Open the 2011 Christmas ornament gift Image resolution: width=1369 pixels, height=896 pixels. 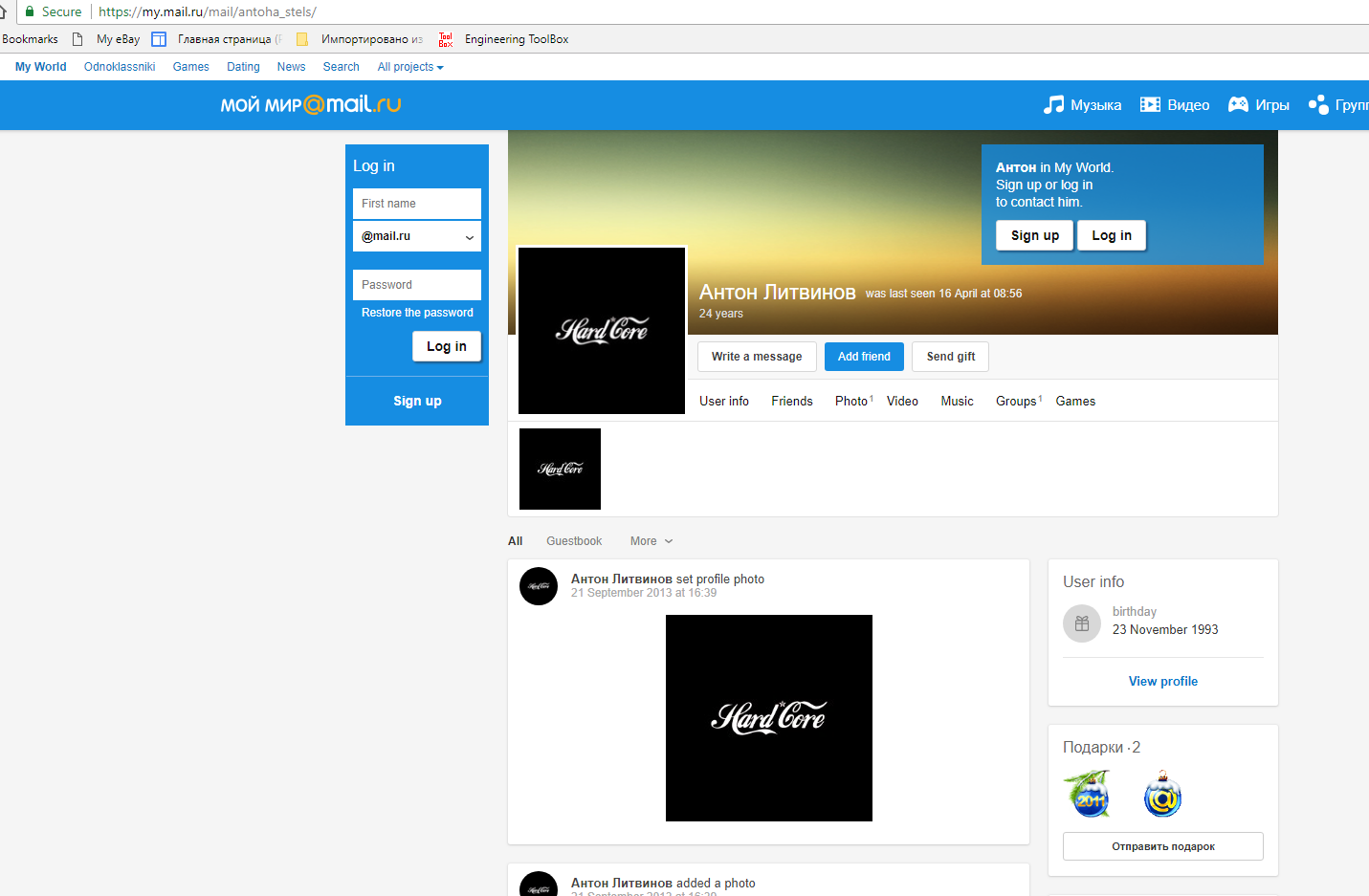pos(1087,794)
